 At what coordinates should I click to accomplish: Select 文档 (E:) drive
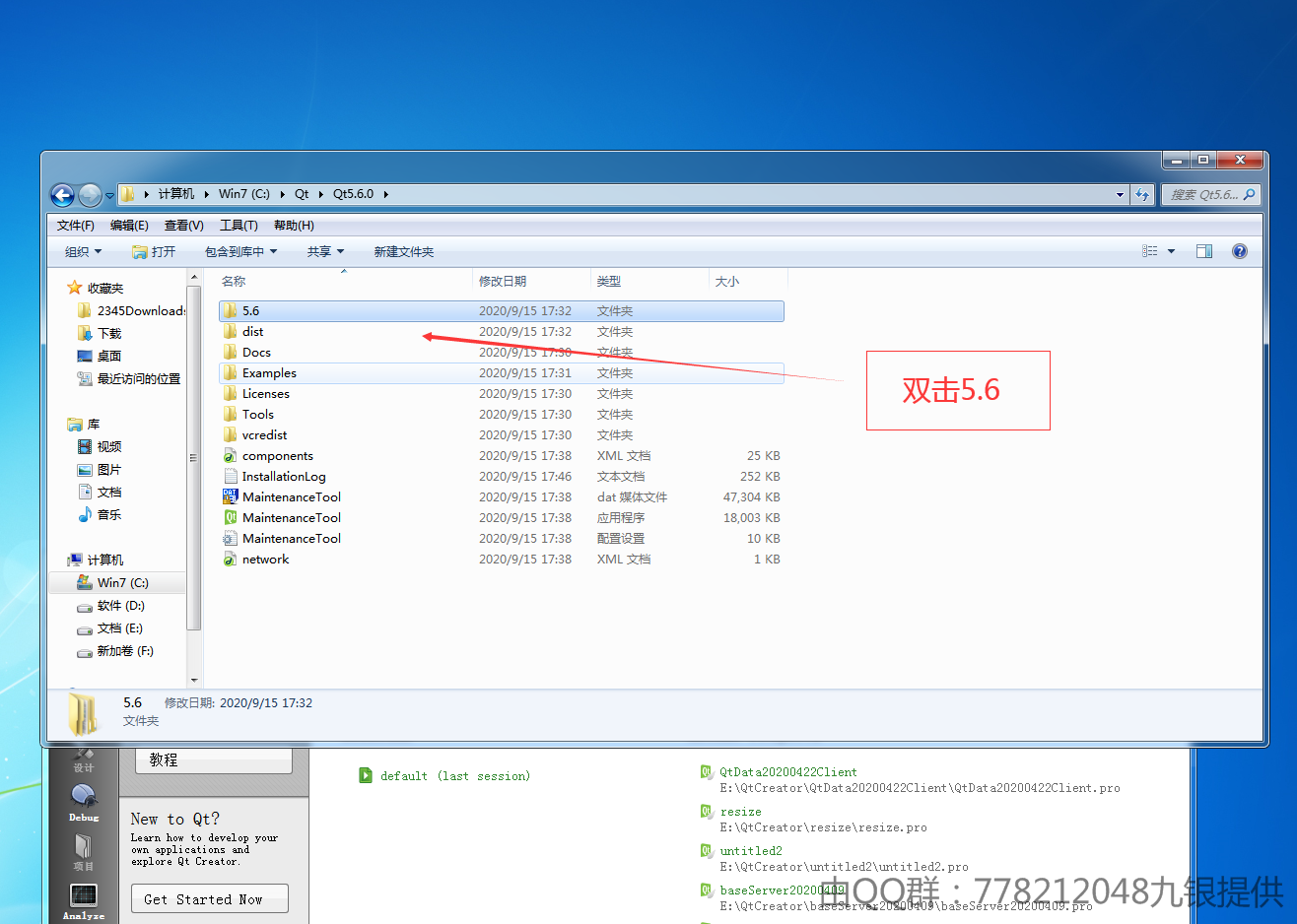(109, 628)
